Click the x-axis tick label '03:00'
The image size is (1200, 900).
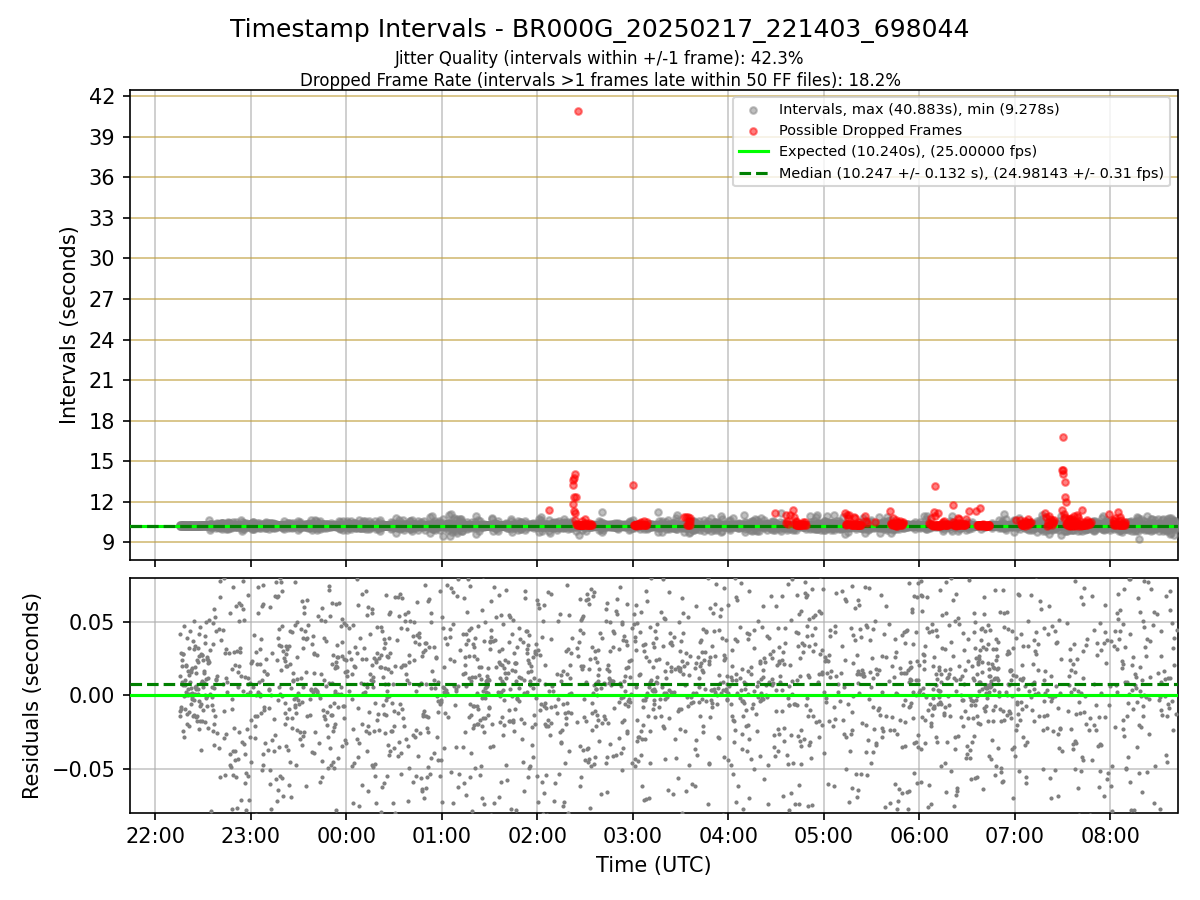point(632,834)
